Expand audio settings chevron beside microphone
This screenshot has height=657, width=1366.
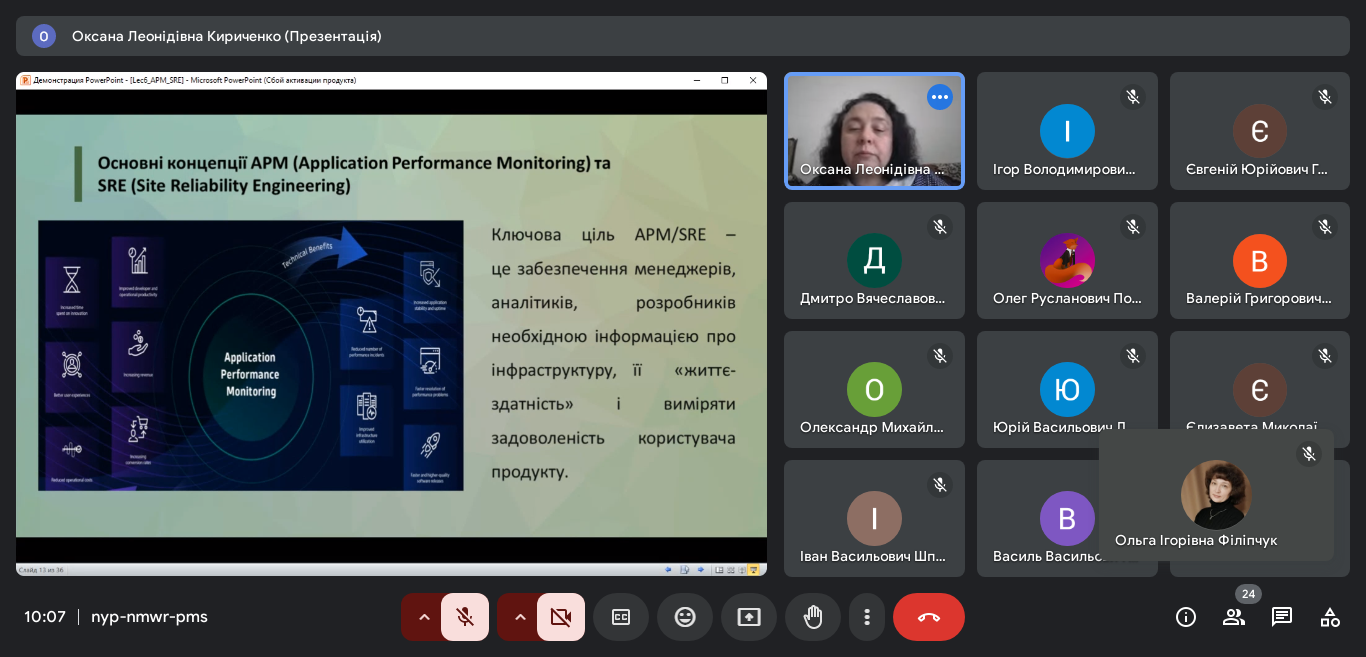click(424, 617)
